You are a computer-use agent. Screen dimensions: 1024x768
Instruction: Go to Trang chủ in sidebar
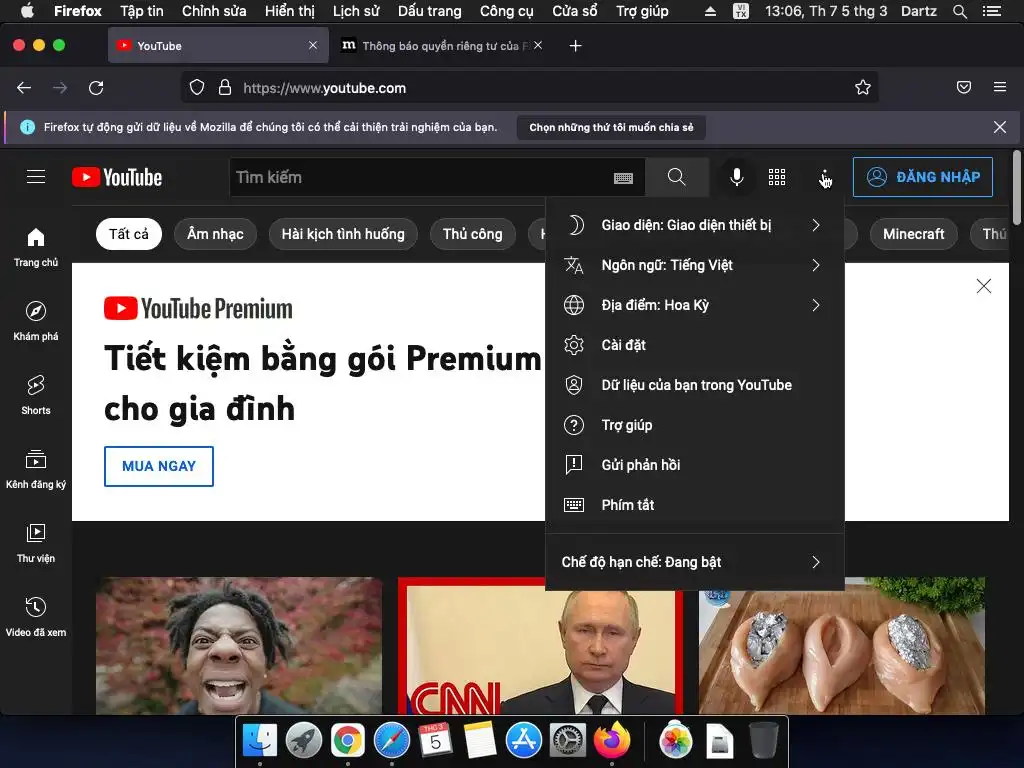click(36, 247)
